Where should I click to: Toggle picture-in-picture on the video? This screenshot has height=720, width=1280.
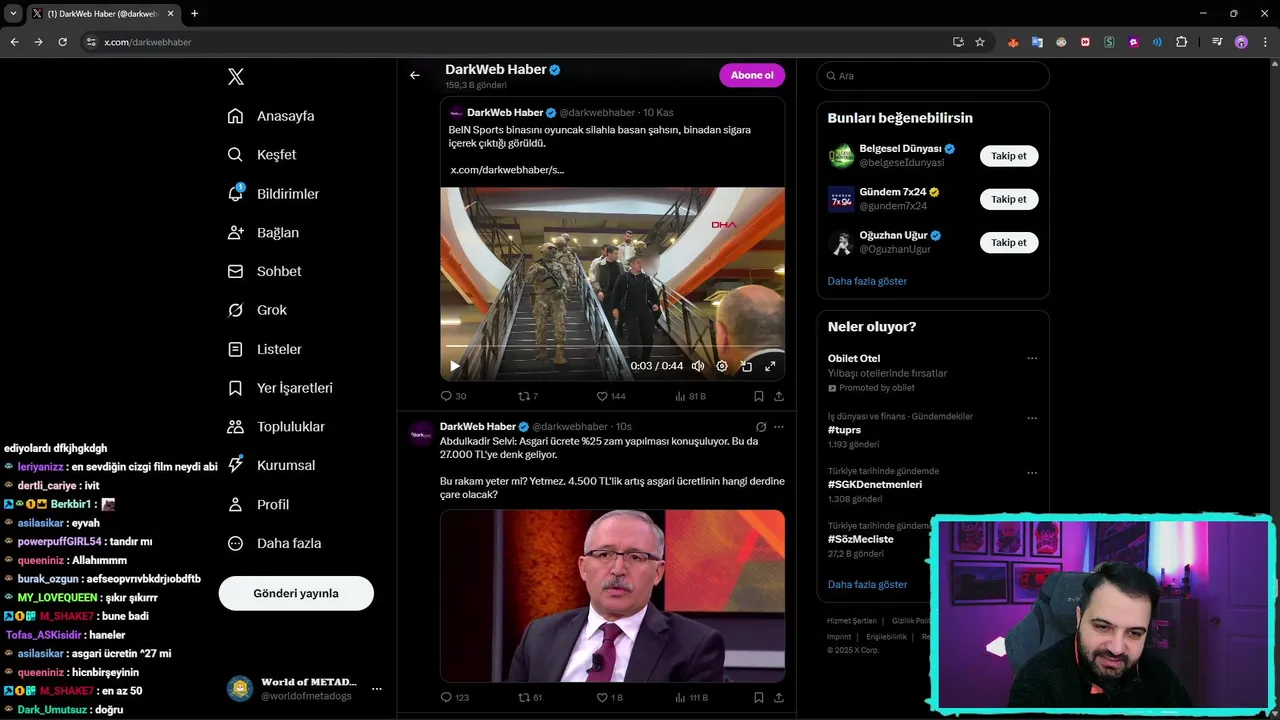pos(746,366)
